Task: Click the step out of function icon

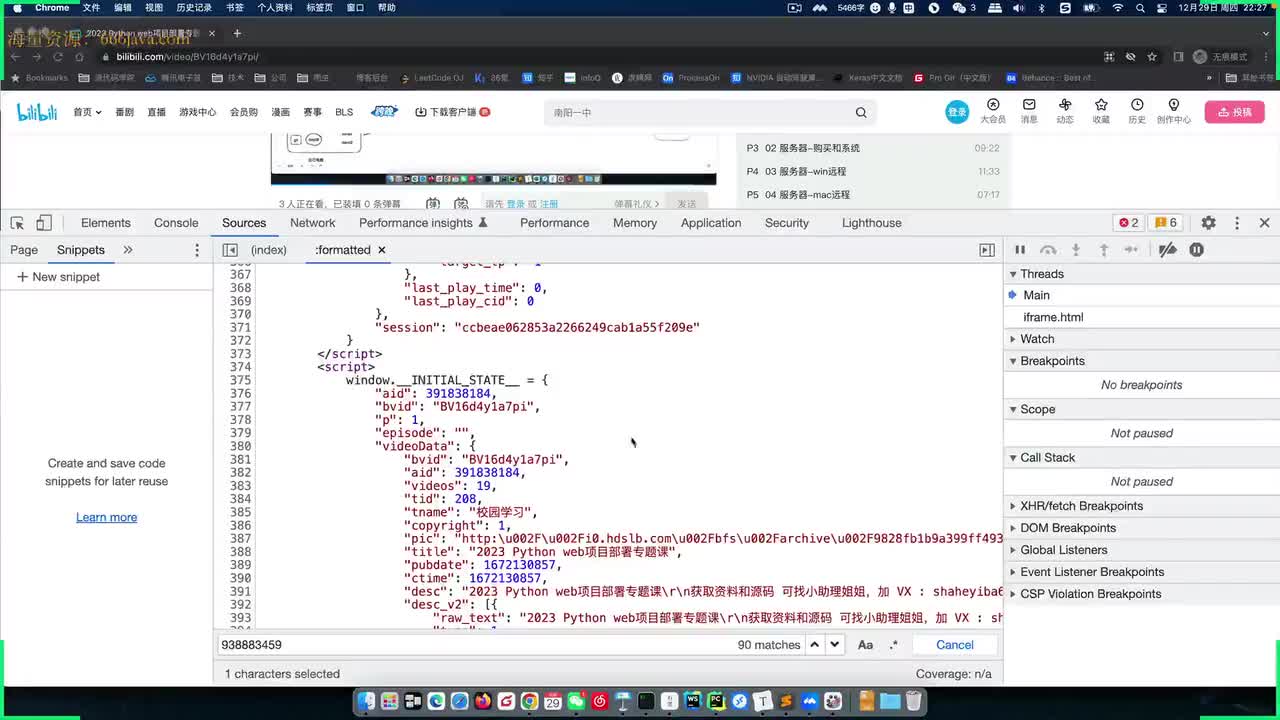Action: pyautogui.click(x=1104, y=250)
